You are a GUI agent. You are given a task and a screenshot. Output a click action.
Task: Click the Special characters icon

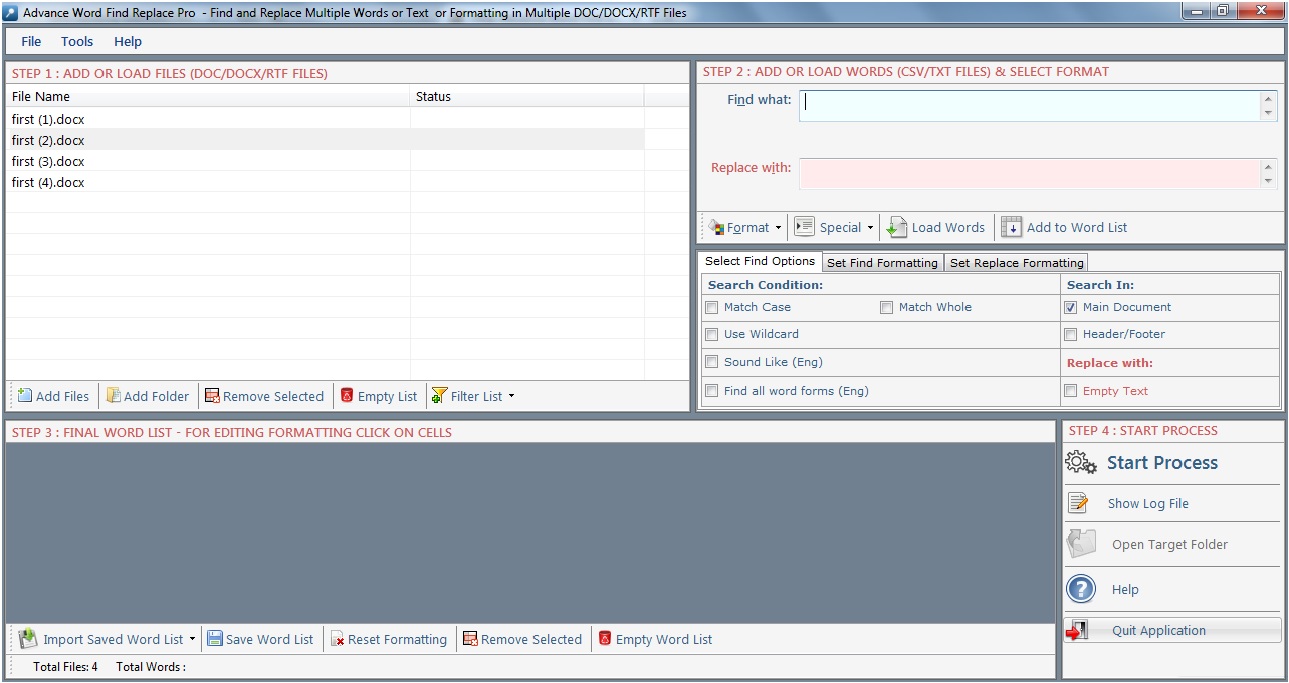point(804,227)
